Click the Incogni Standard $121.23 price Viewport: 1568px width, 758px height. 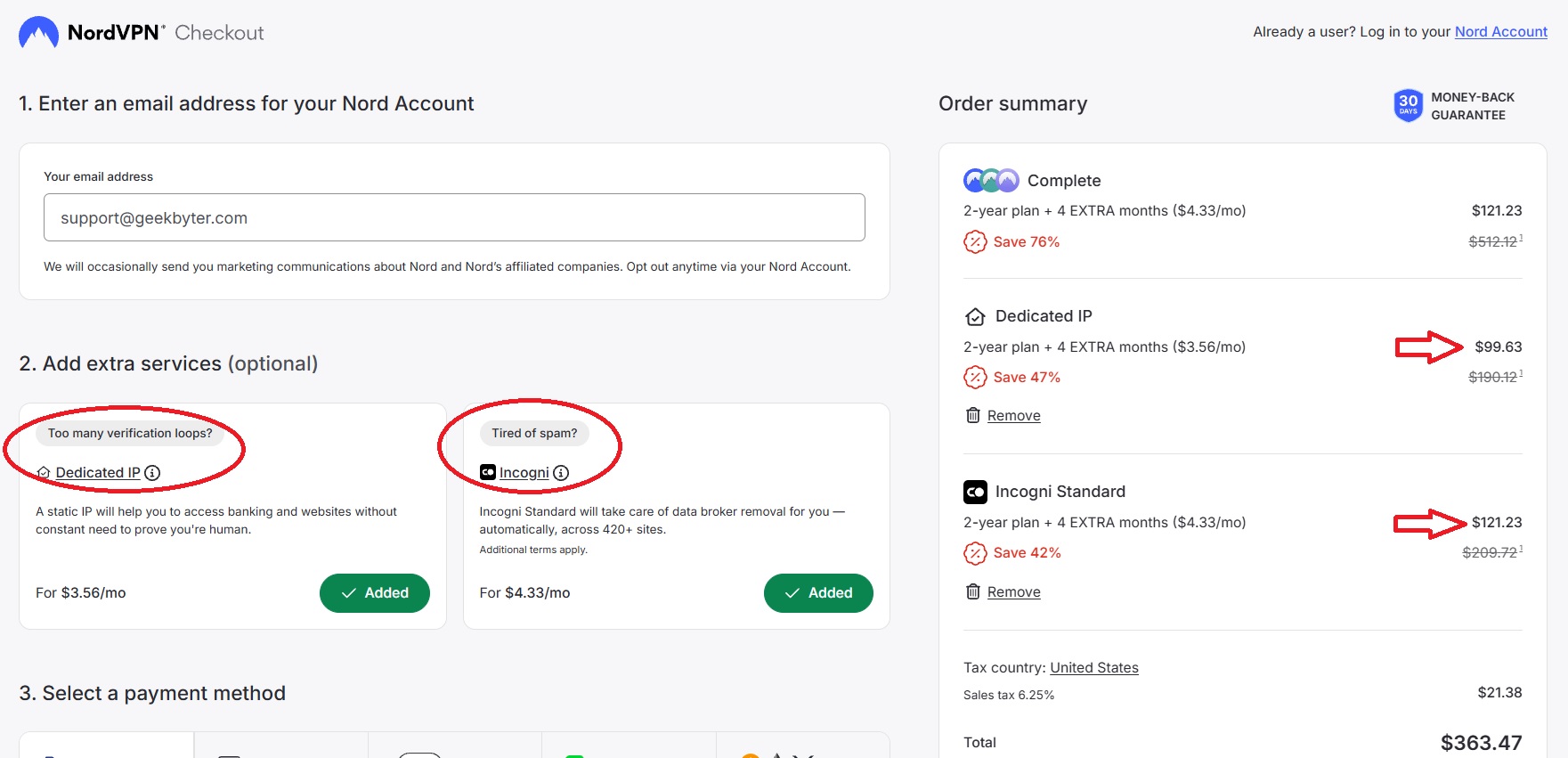click(x=1497, y=523)
